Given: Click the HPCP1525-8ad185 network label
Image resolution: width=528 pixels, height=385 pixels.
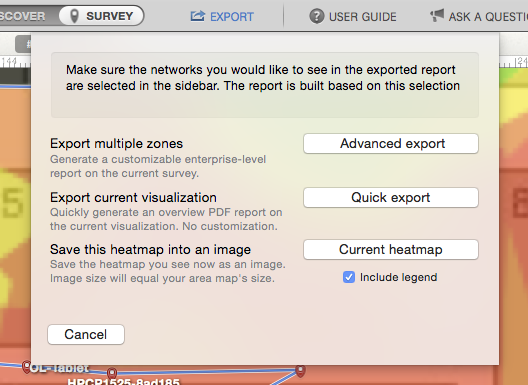Looking at the screenshot, I should 124,382.
